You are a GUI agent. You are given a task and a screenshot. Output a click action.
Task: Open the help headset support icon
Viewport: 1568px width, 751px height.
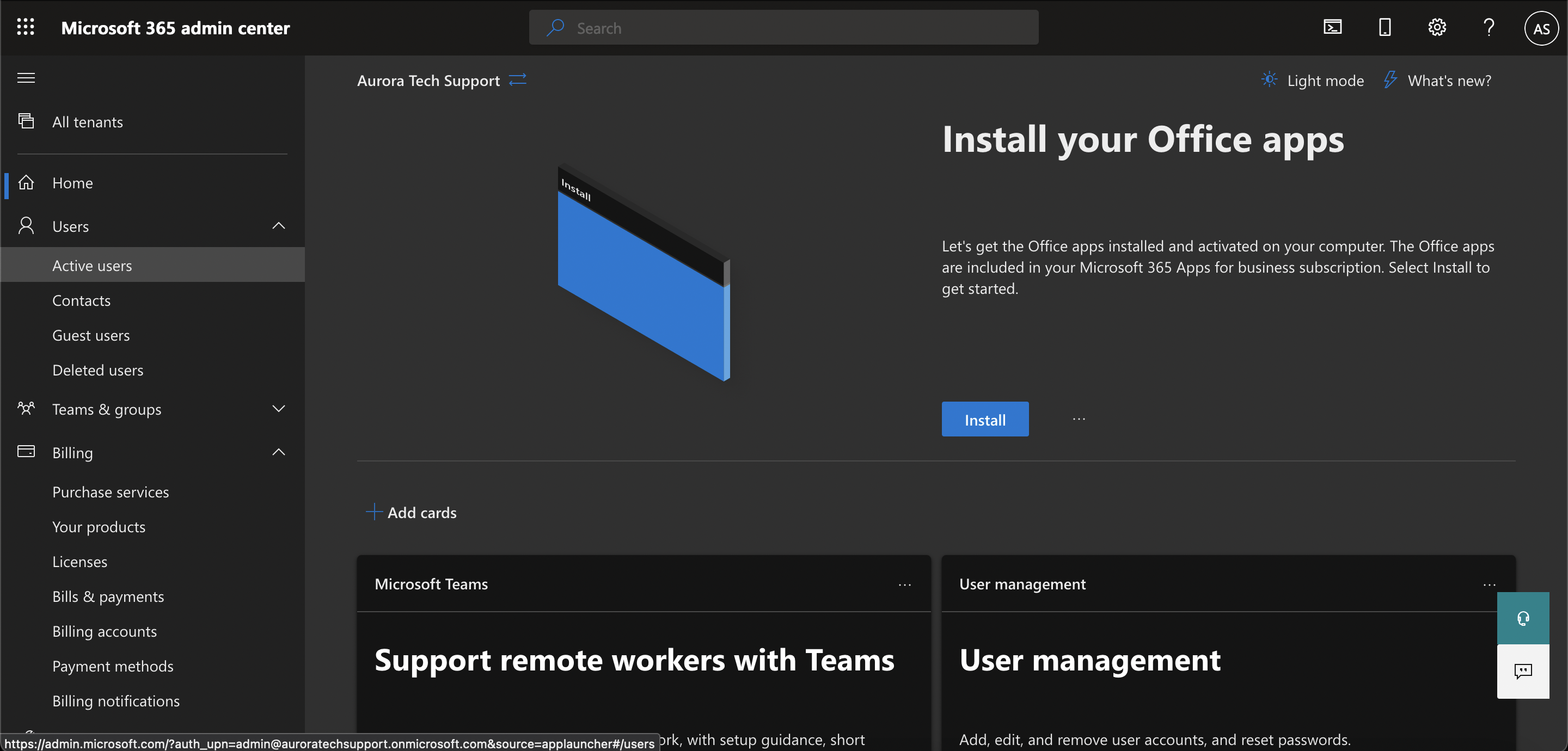tap(1523, 618)
